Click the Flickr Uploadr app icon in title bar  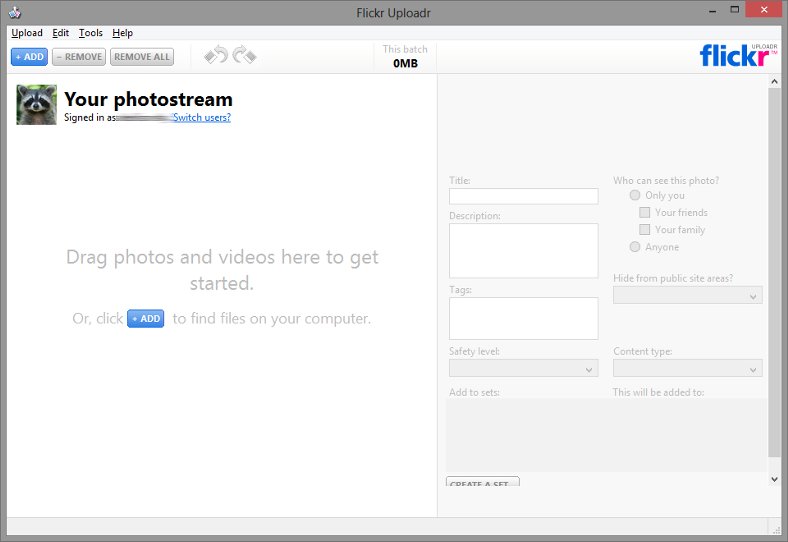[x=15, y=12]
